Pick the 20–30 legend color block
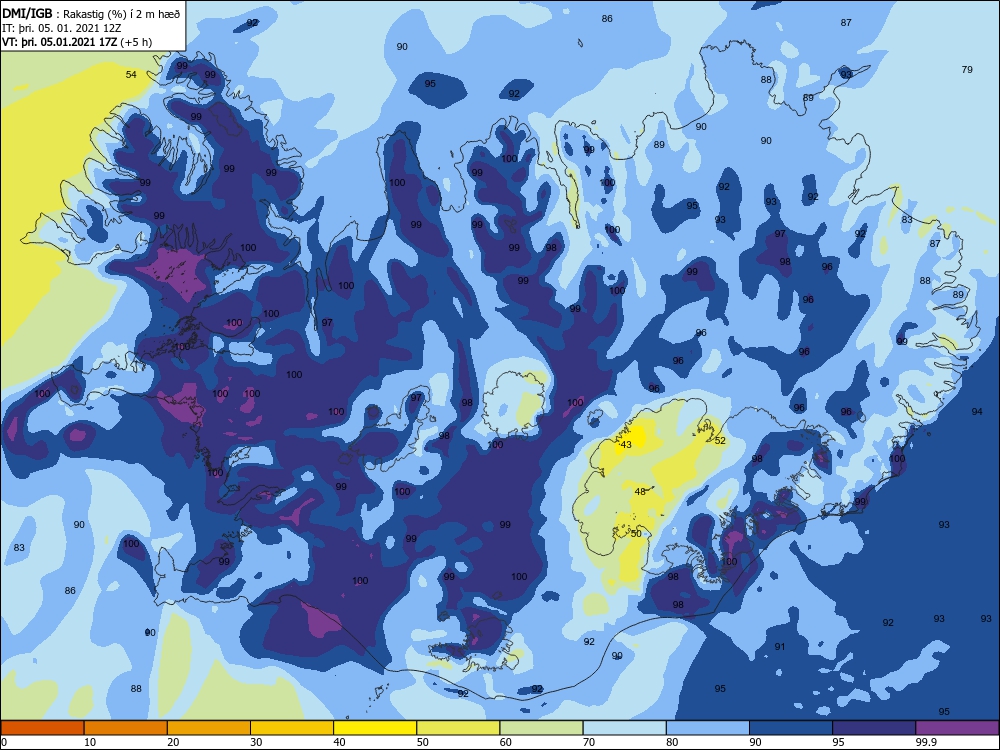Viewport: 1000px width, 750px height. 209,728
